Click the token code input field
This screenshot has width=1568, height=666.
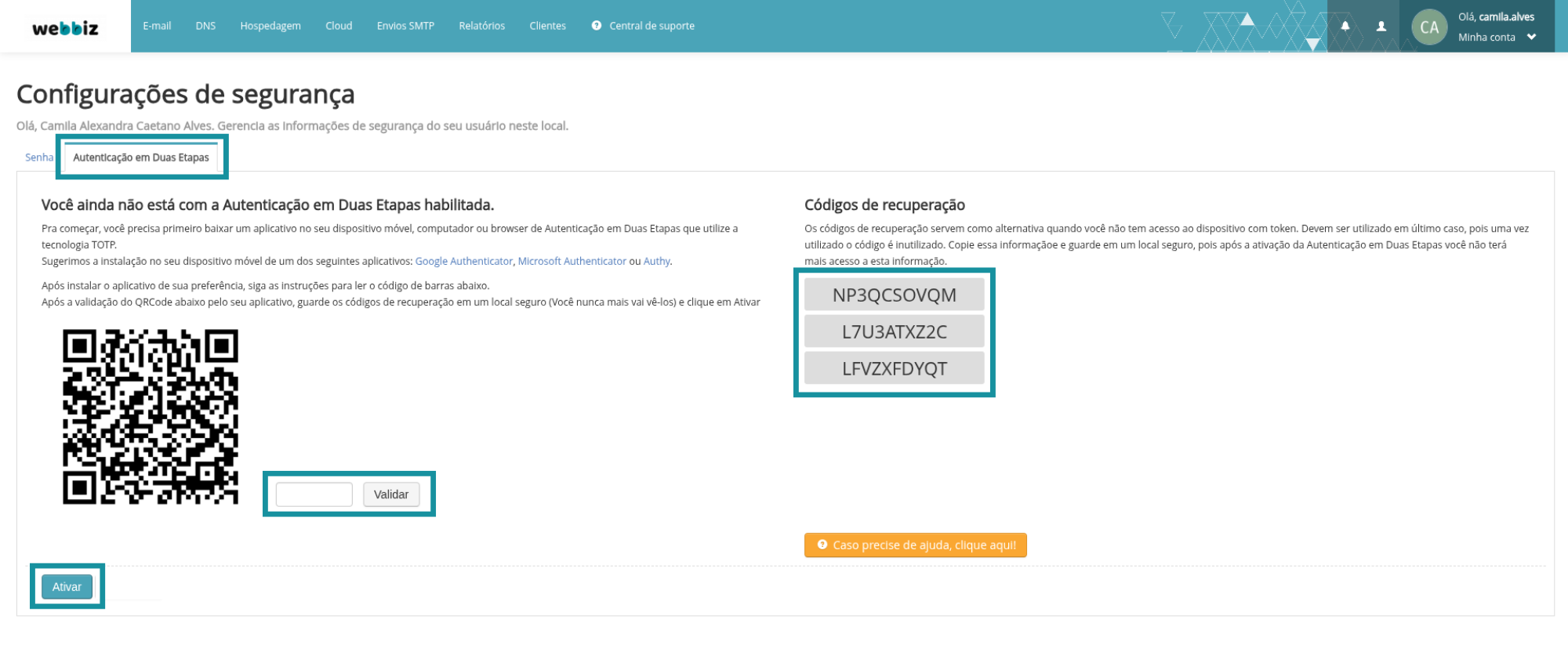click(314, 494)
